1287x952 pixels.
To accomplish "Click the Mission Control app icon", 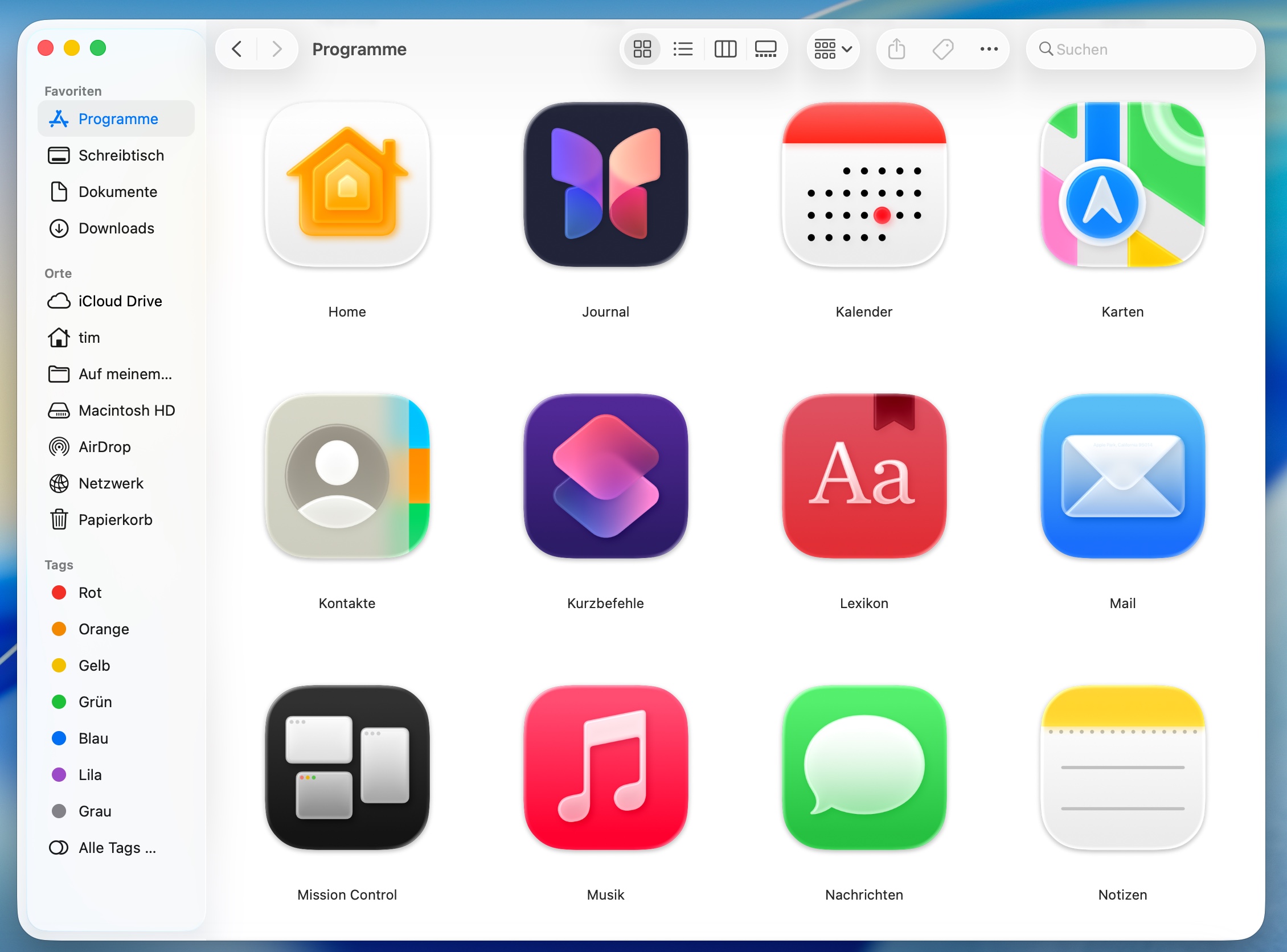I will [x=347, y=768].
